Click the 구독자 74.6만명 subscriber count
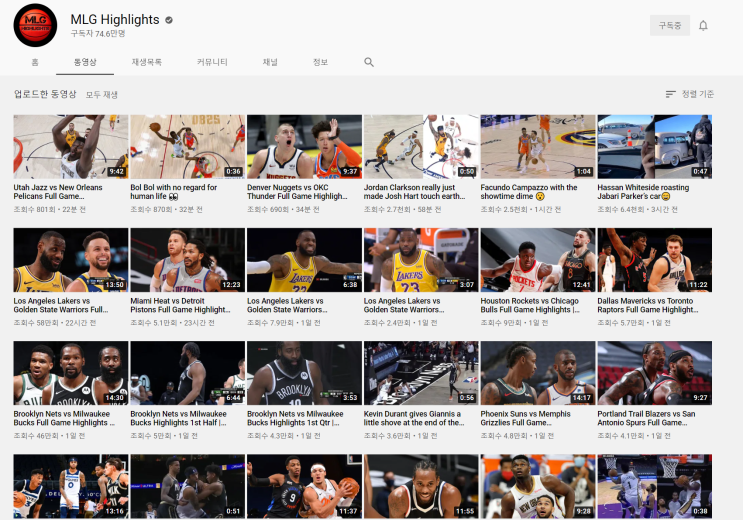This screenshot has height=520, width=743. coord(98,34)
